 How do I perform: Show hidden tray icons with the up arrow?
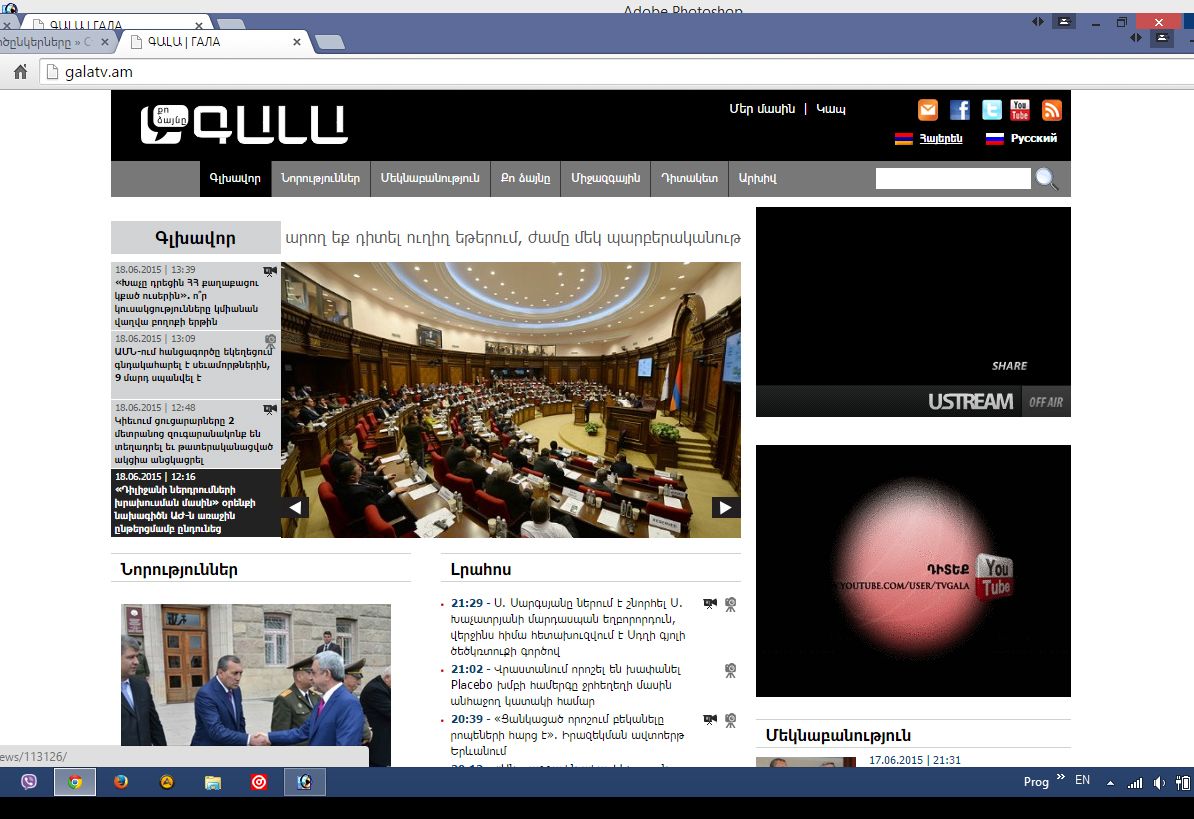(x=1110, y=782)
